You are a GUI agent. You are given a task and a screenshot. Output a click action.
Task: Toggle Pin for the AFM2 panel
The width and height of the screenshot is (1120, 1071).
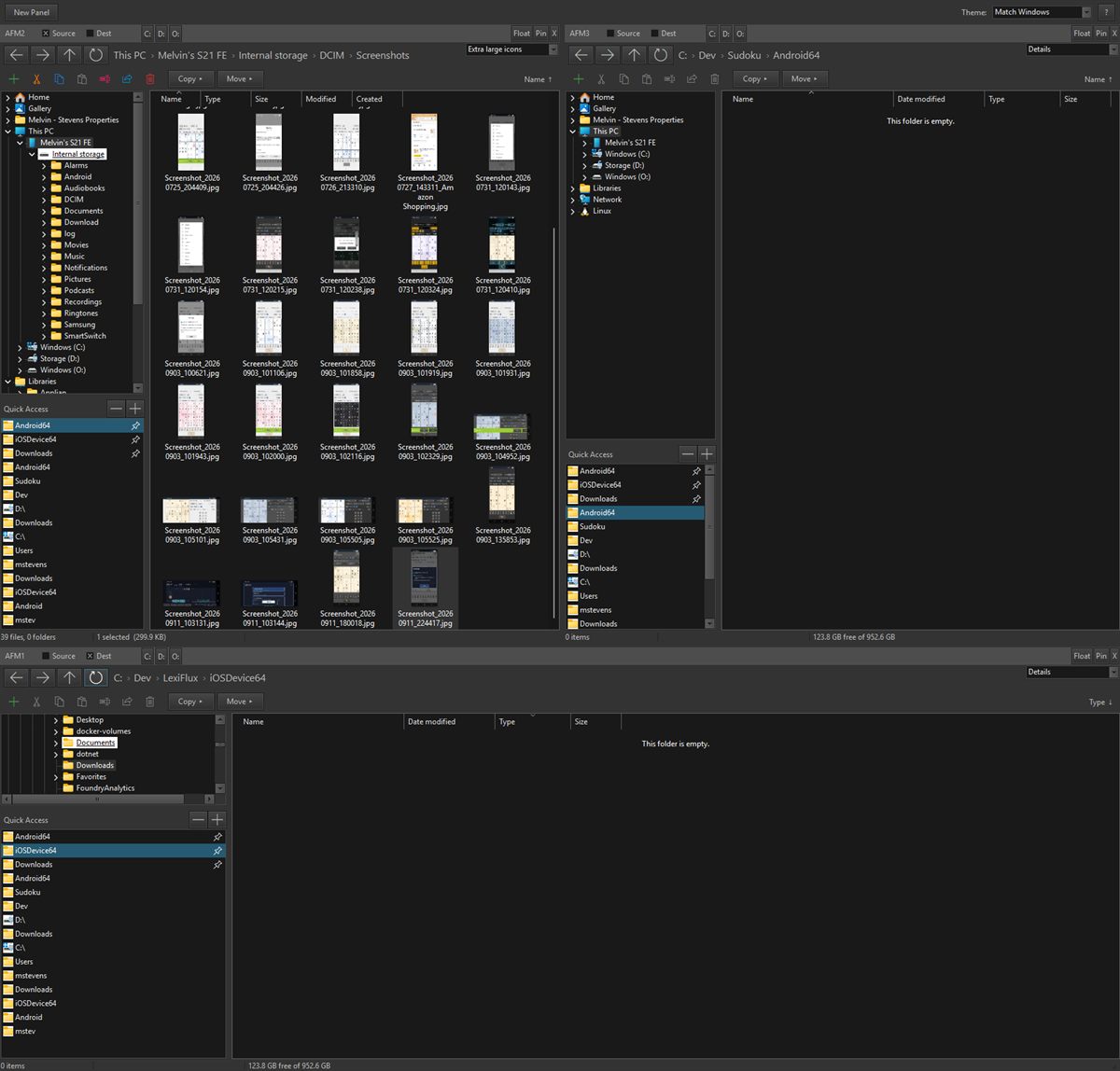tap(541, 34)
